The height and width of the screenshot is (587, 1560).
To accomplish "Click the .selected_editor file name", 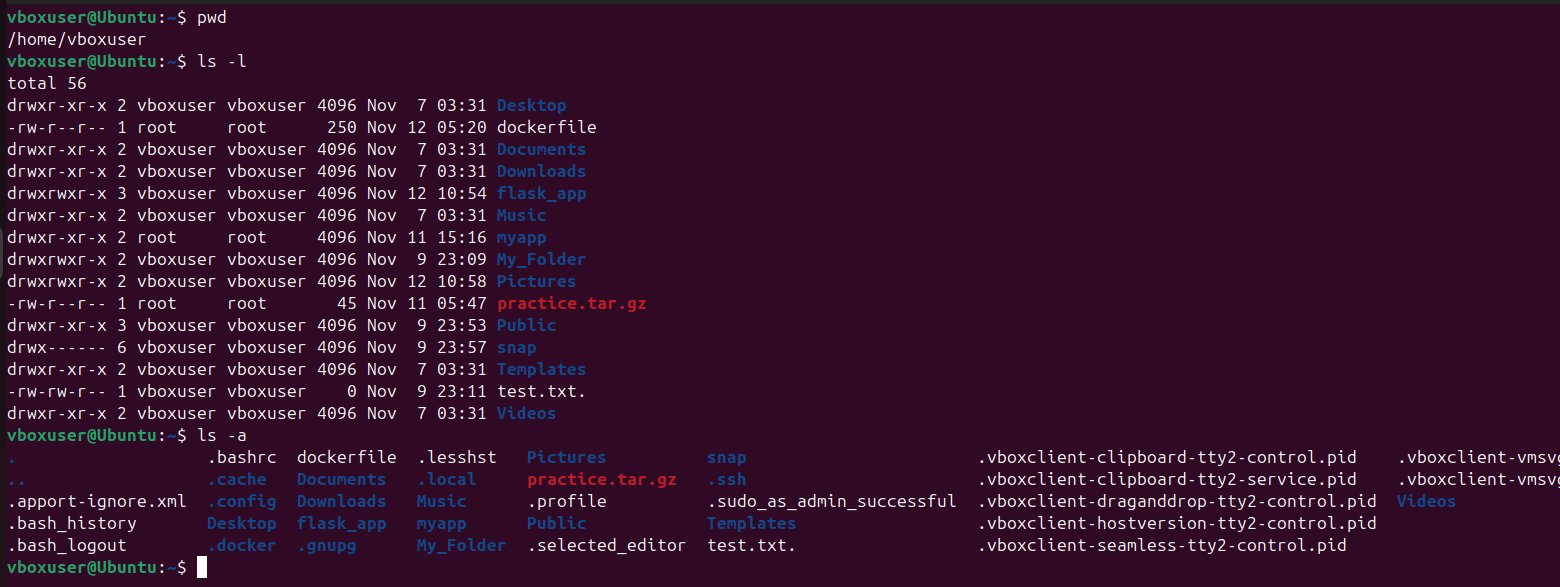I will (606, 546).
